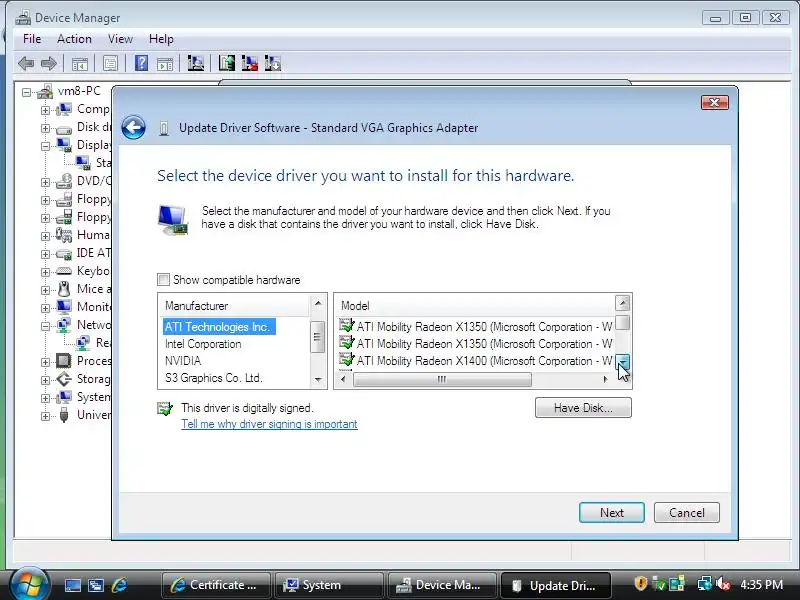This screenshot has width=800, height=600.
Task: Click Model list scroll right arrow
Action: click(x=605, y=379)
